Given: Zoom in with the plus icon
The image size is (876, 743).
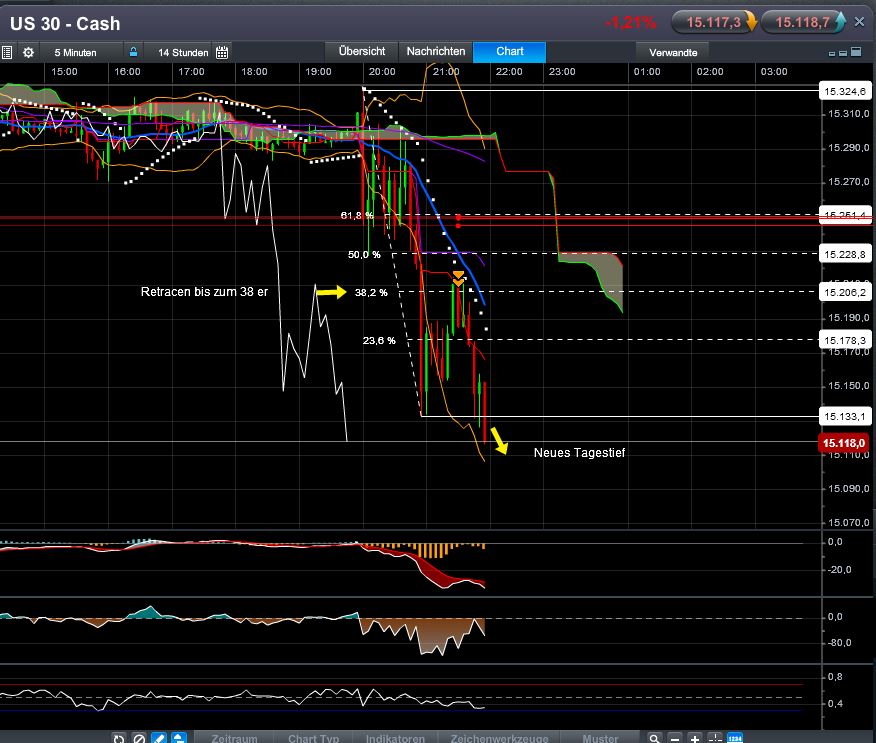Looking at the screenshot, I should pyautogui.click(x=695, y=738).
